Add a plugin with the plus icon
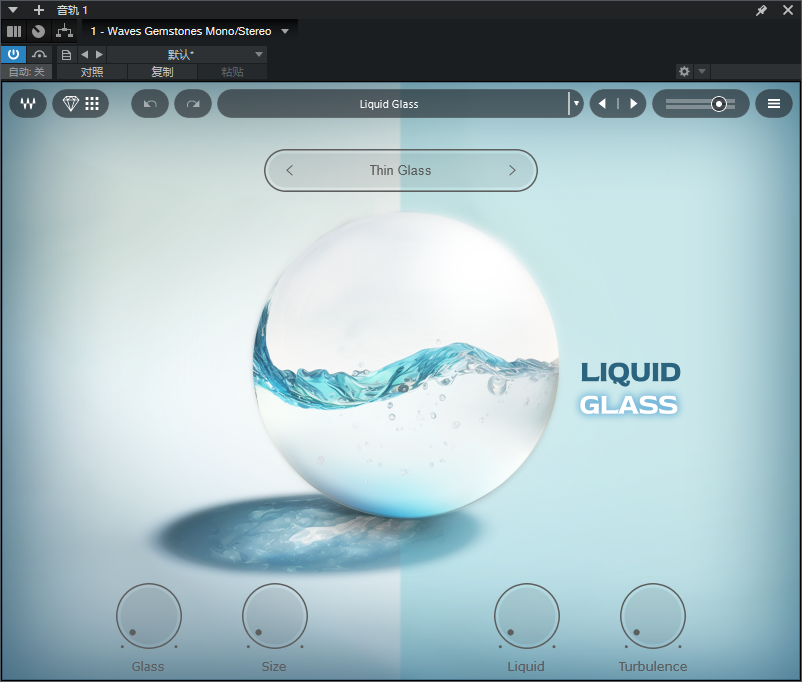 click(39, 10)
